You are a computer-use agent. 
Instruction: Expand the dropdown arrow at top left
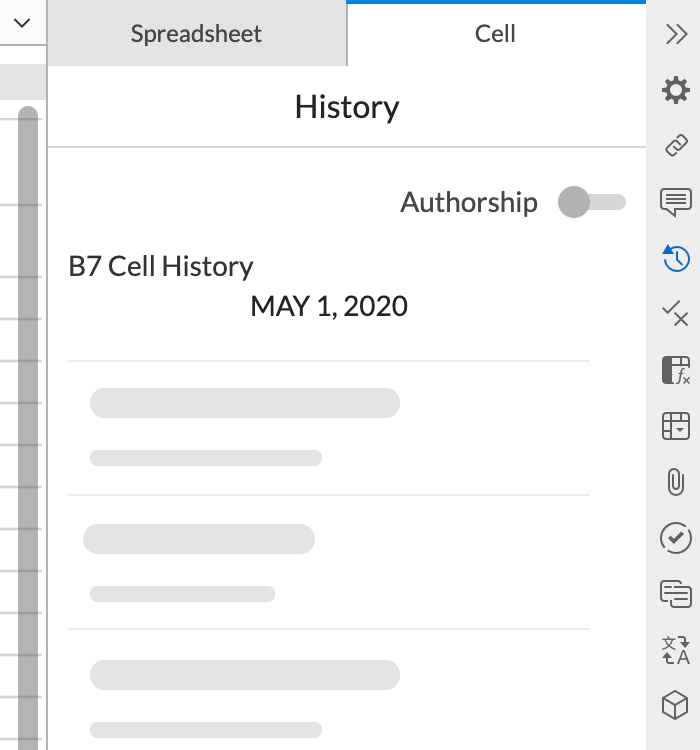click(22, 23)
